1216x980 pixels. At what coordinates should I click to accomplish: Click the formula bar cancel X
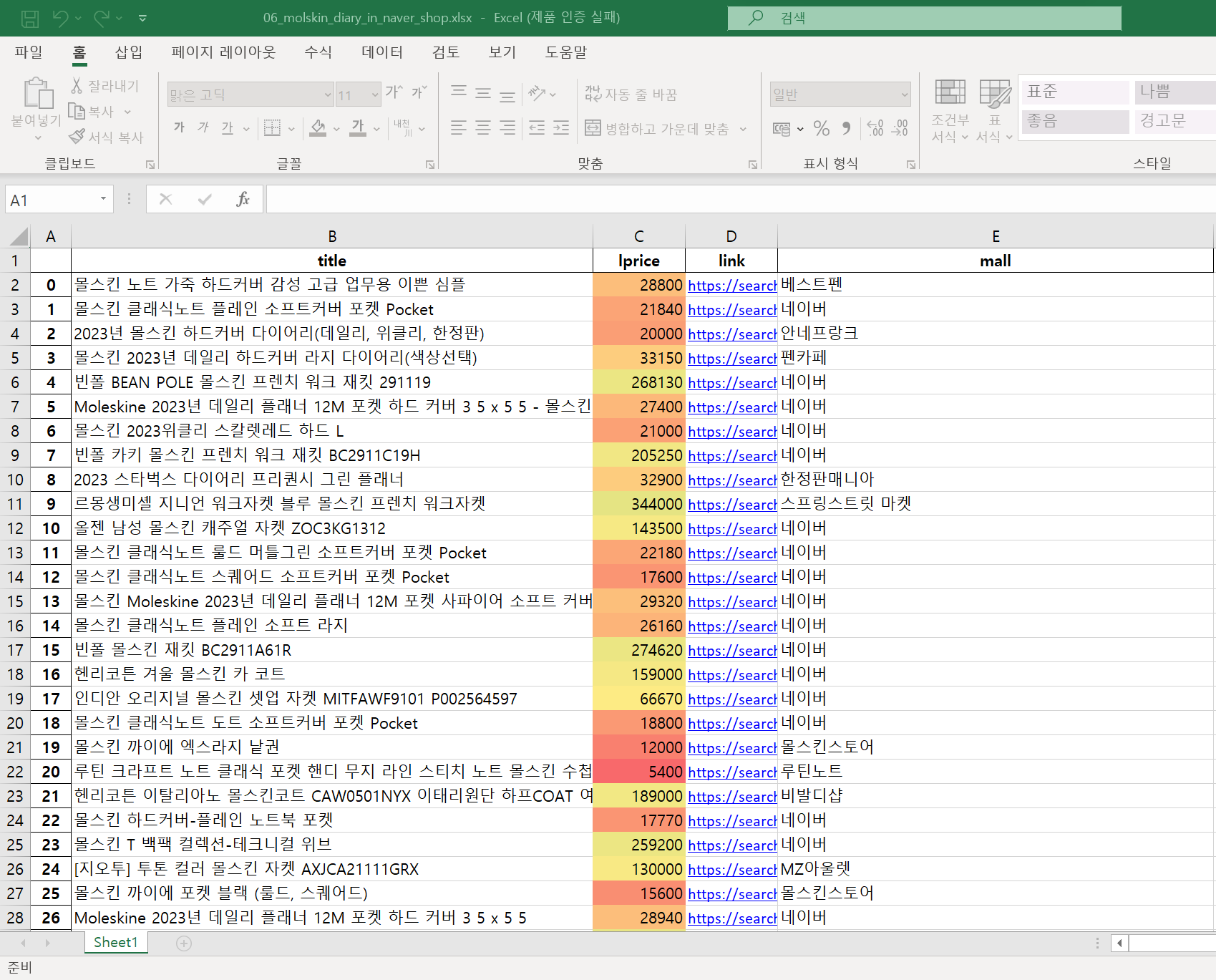pyautogui.click(x=165, y=199)
